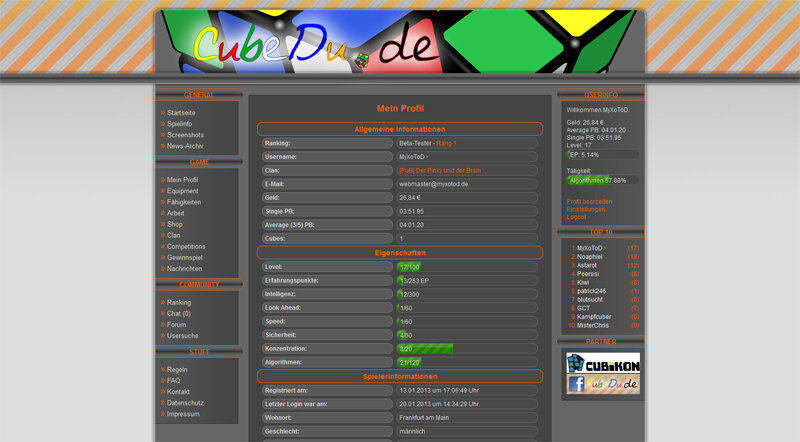
Task: Click Spielerinformationen section header
Action: [x=400, y=377]
